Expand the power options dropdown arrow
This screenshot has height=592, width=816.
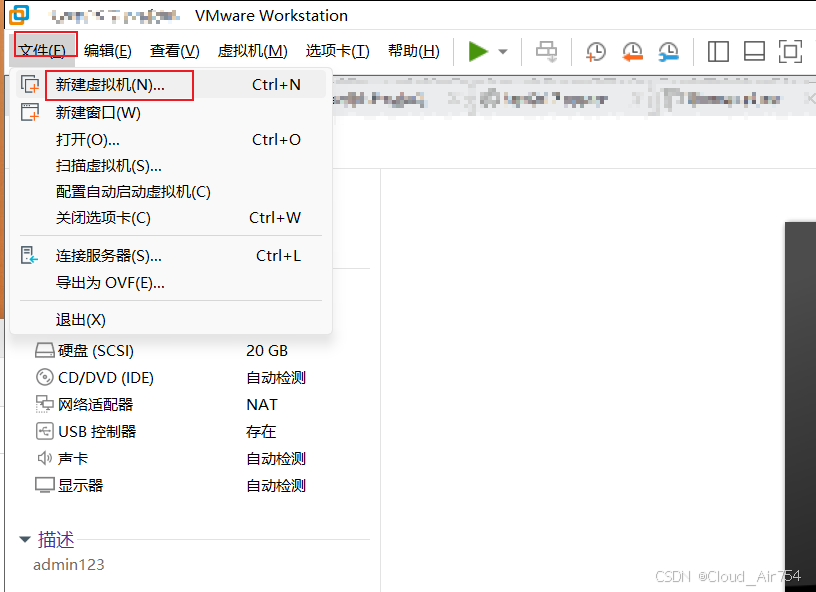point(503,52)
